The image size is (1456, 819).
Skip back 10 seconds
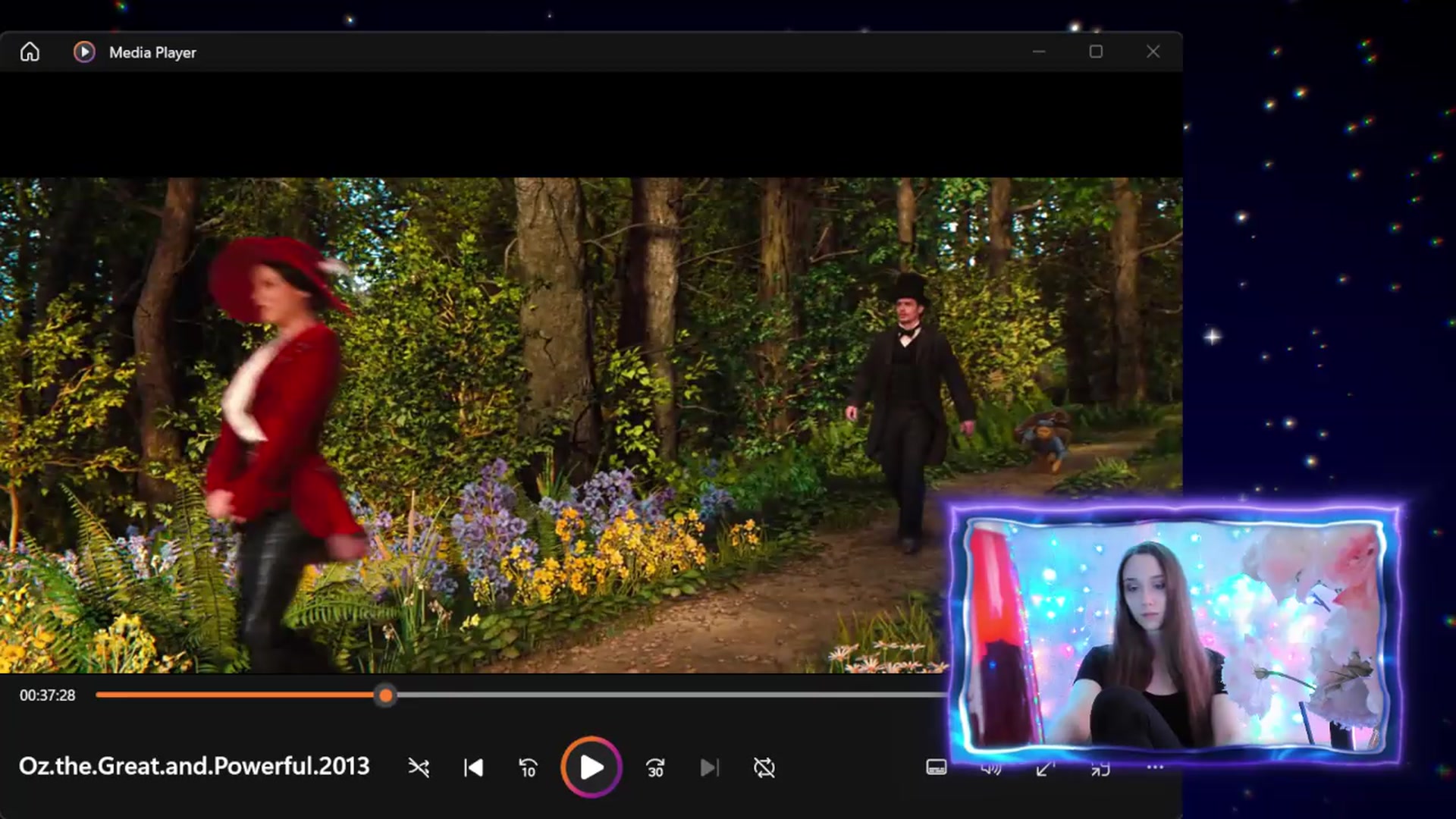pyautogui.click(x=528, y=768)
